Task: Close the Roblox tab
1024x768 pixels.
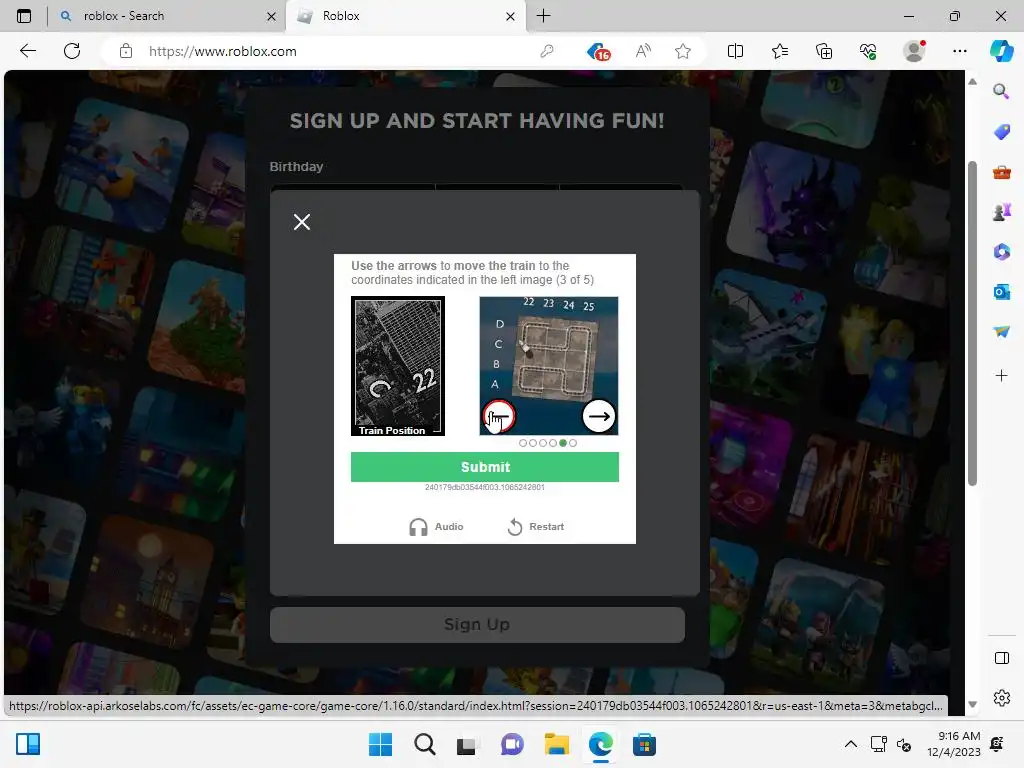Action: tap(510, 16)
